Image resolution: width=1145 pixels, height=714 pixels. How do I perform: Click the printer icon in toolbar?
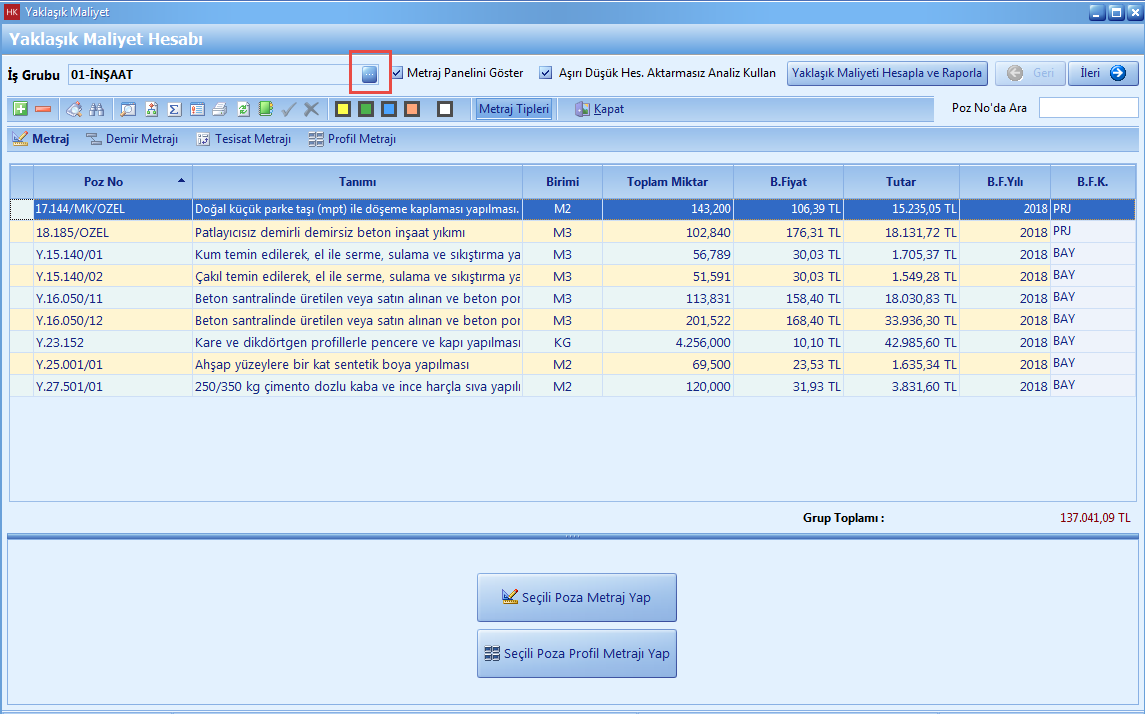pyautogui.click(x=219, y=109)
